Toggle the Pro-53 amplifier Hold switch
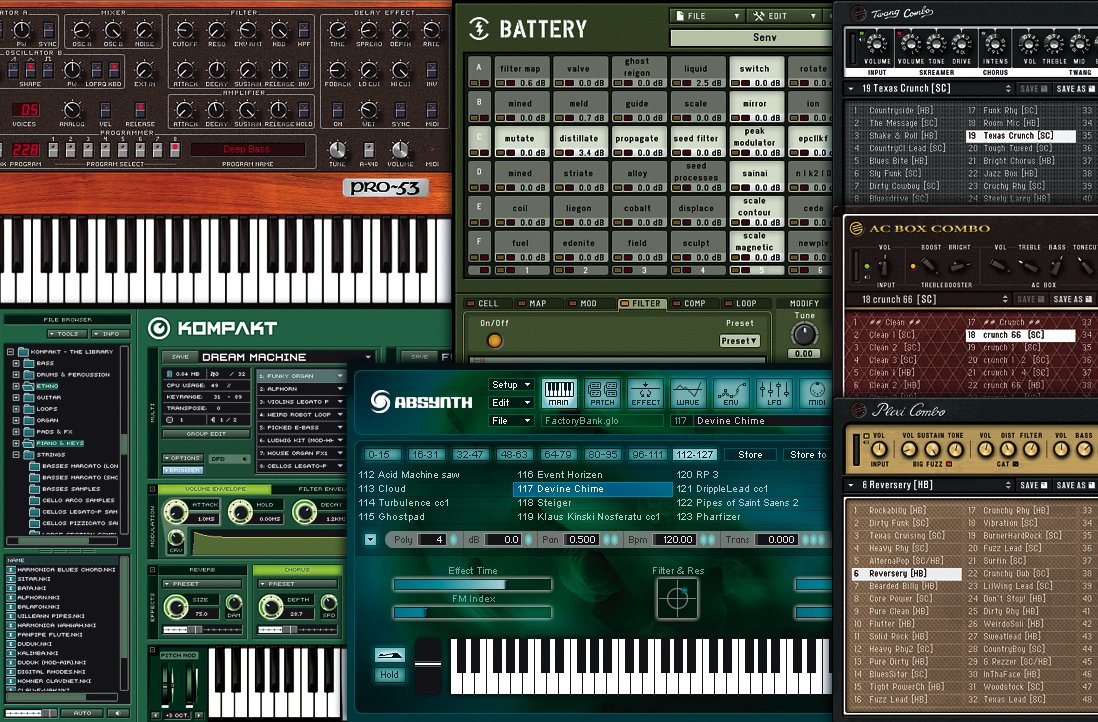 tap(304, 110)
